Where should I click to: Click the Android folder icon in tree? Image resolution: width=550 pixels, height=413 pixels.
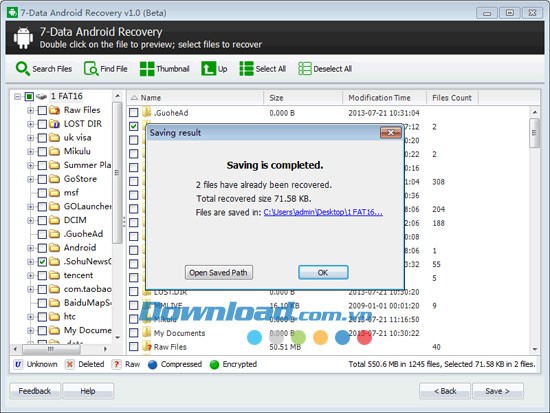tap(54, 248)
